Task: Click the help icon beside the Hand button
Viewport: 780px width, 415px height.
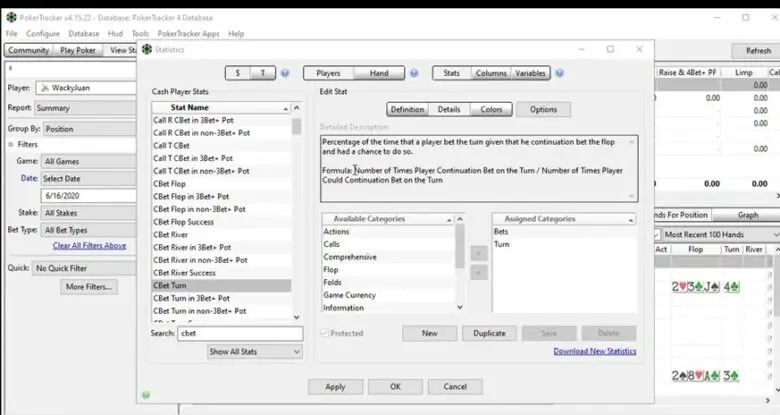Action: [414, 73]
